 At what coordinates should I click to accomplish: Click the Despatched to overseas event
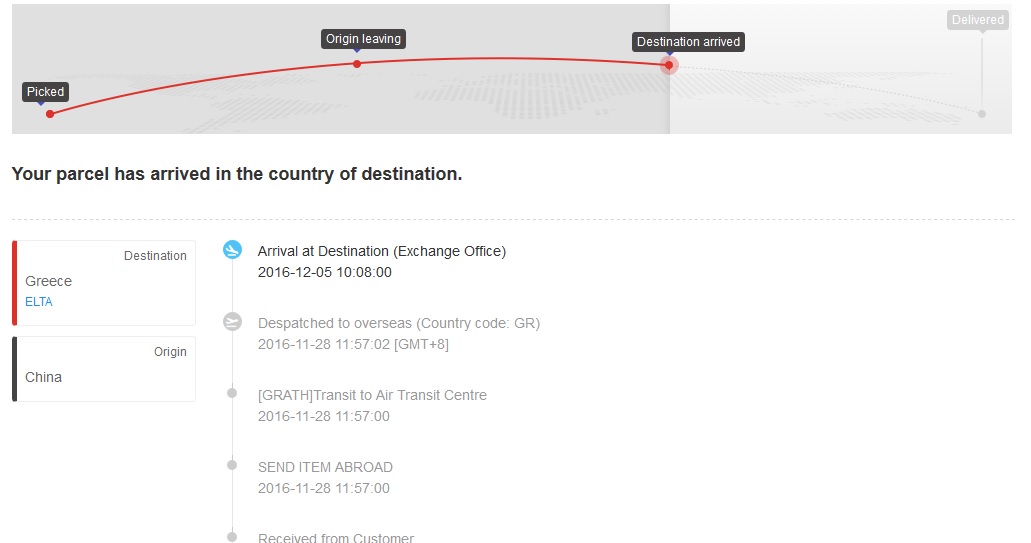pos(398,323)
